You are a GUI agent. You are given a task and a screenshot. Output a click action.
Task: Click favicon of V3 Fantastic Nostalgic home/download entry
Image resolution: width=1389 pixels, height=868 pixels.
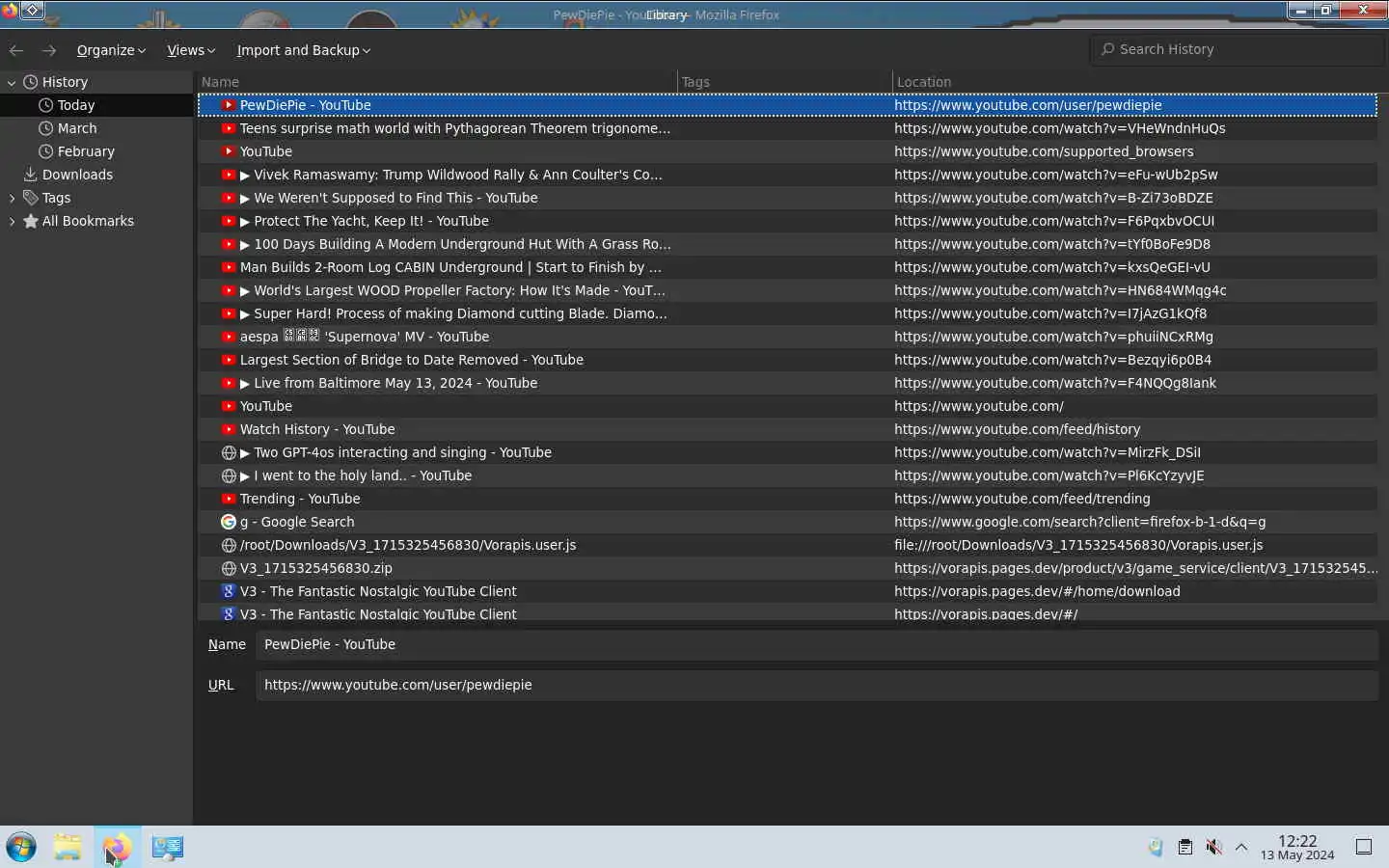pyautogui.click(x=229, y=591)
